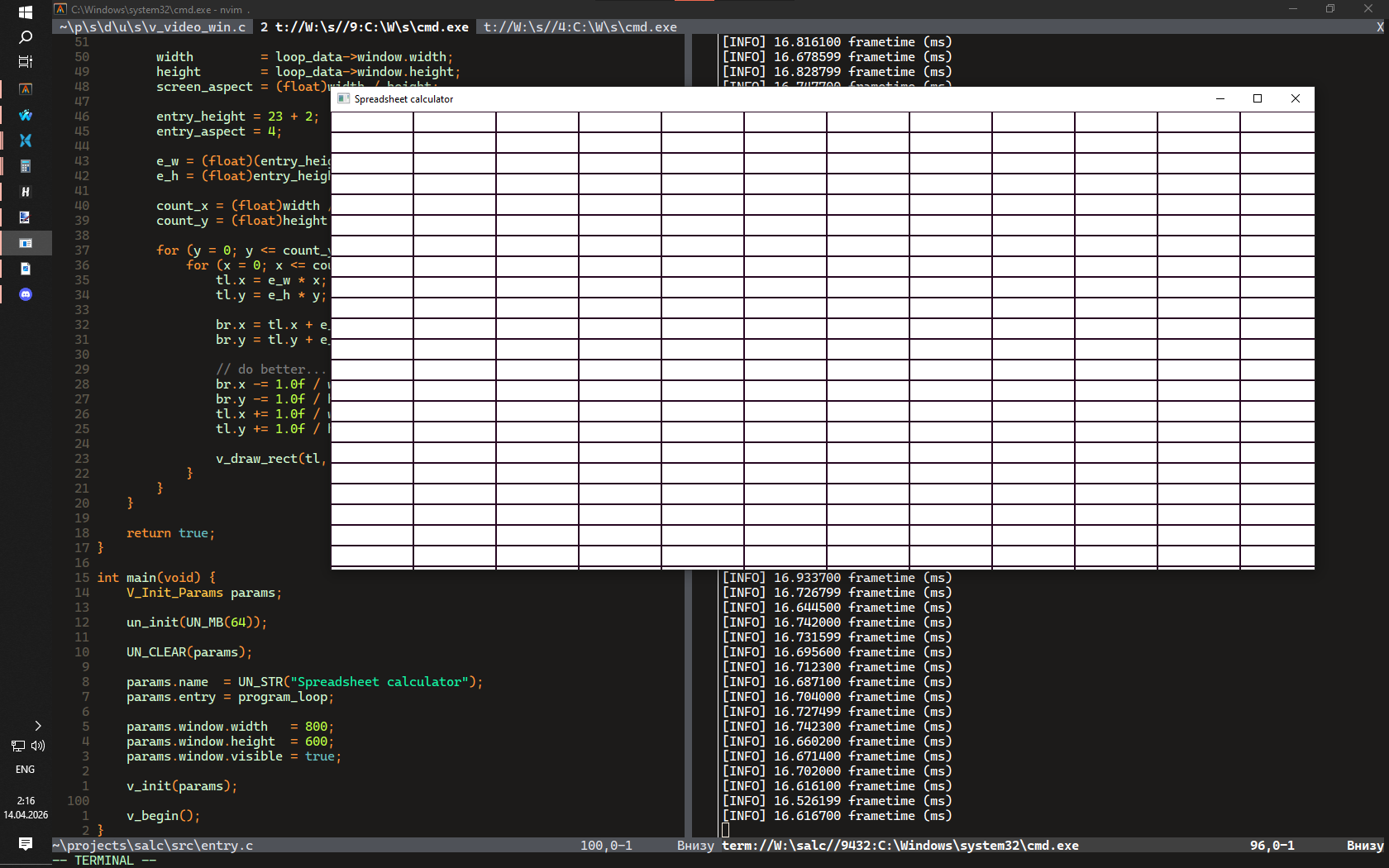Minimize the Spreadsheet calculator window

pyautogui.click(x=1220, y=98)
